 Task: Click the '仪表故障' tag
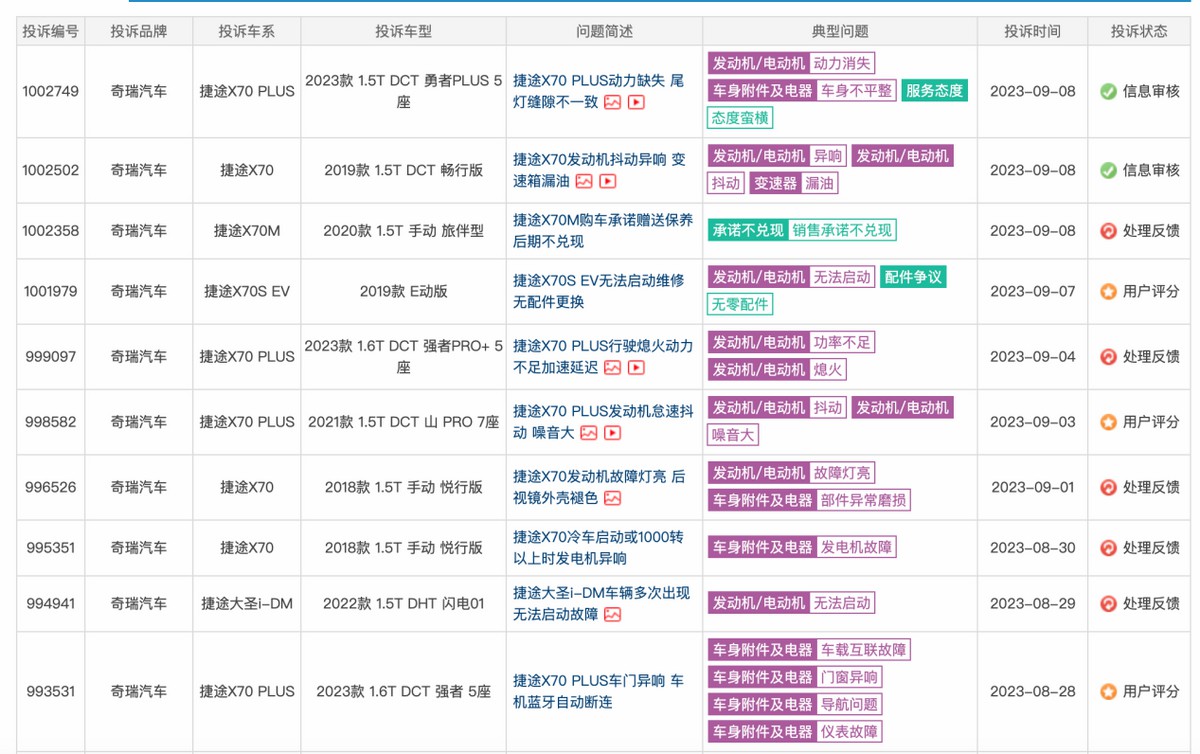(x=850, y=731)
